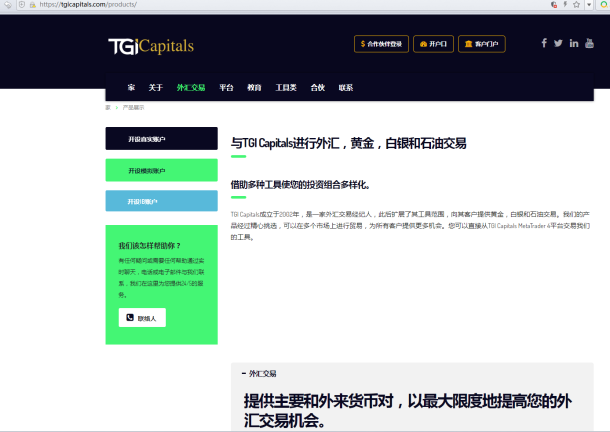The width and height of the screenshot is (610, 432).
Task: Click the paragraph starting TGI Capitals成立于2002年
Action: tap(410, 226)
